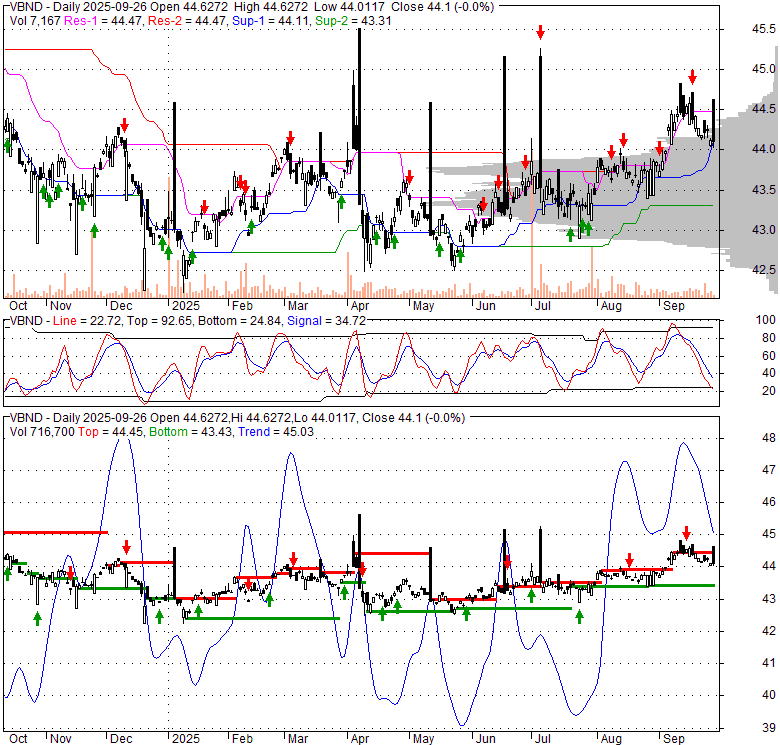This screenshot has width=780, height=745.
Task: Click the 45.0 price axis label
Action: point(763,69)
